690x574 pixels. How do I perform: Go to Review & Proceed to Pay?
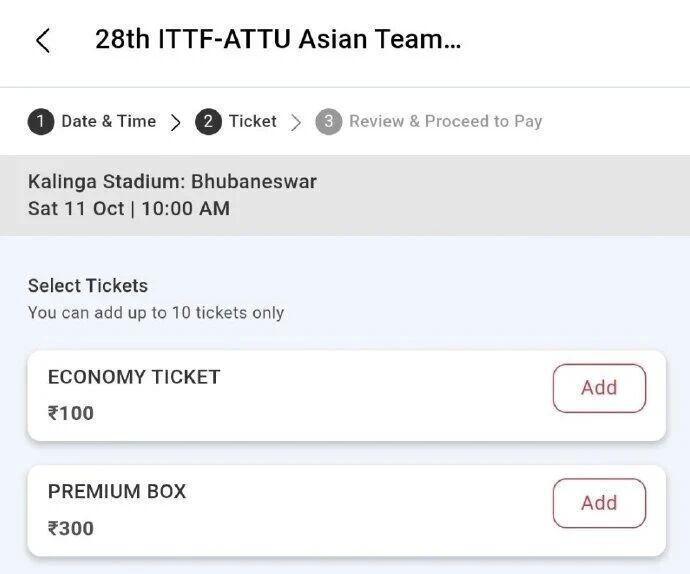(x=445, y=121)
